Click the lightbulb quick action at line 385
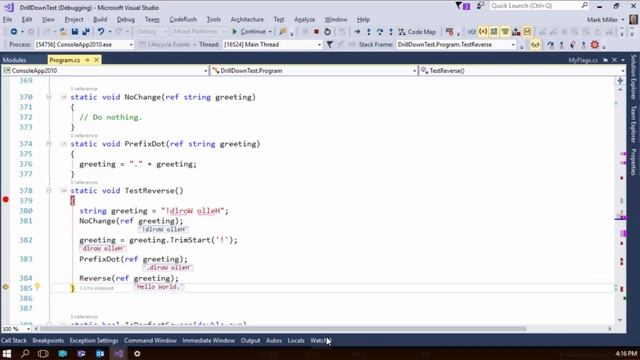 click(x=38, y=287)
